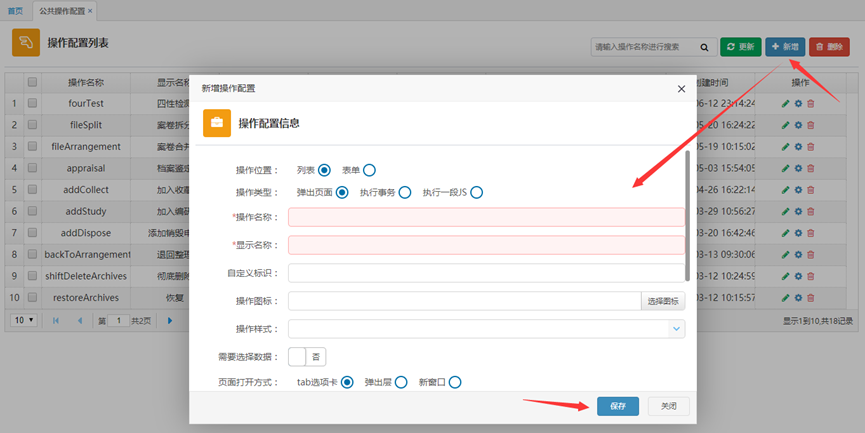Select the 列表 radio for 操作位置
865x433 pixels.
tap(324, 170)
